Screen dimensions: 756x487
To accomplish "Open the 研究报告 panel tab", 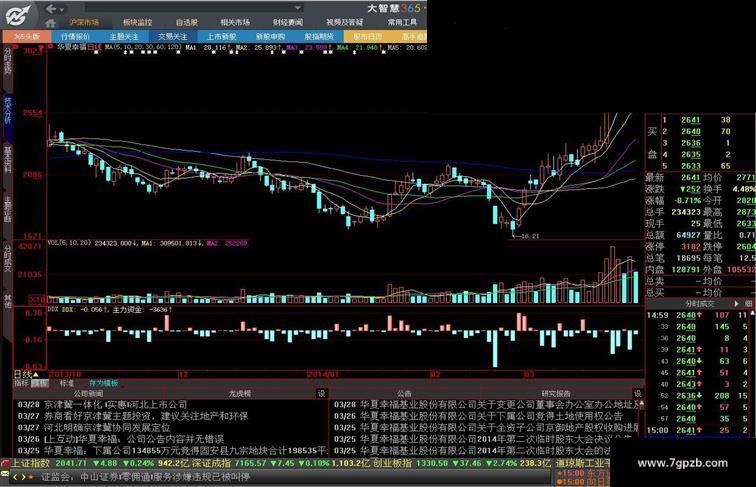I will click(556, 394).
